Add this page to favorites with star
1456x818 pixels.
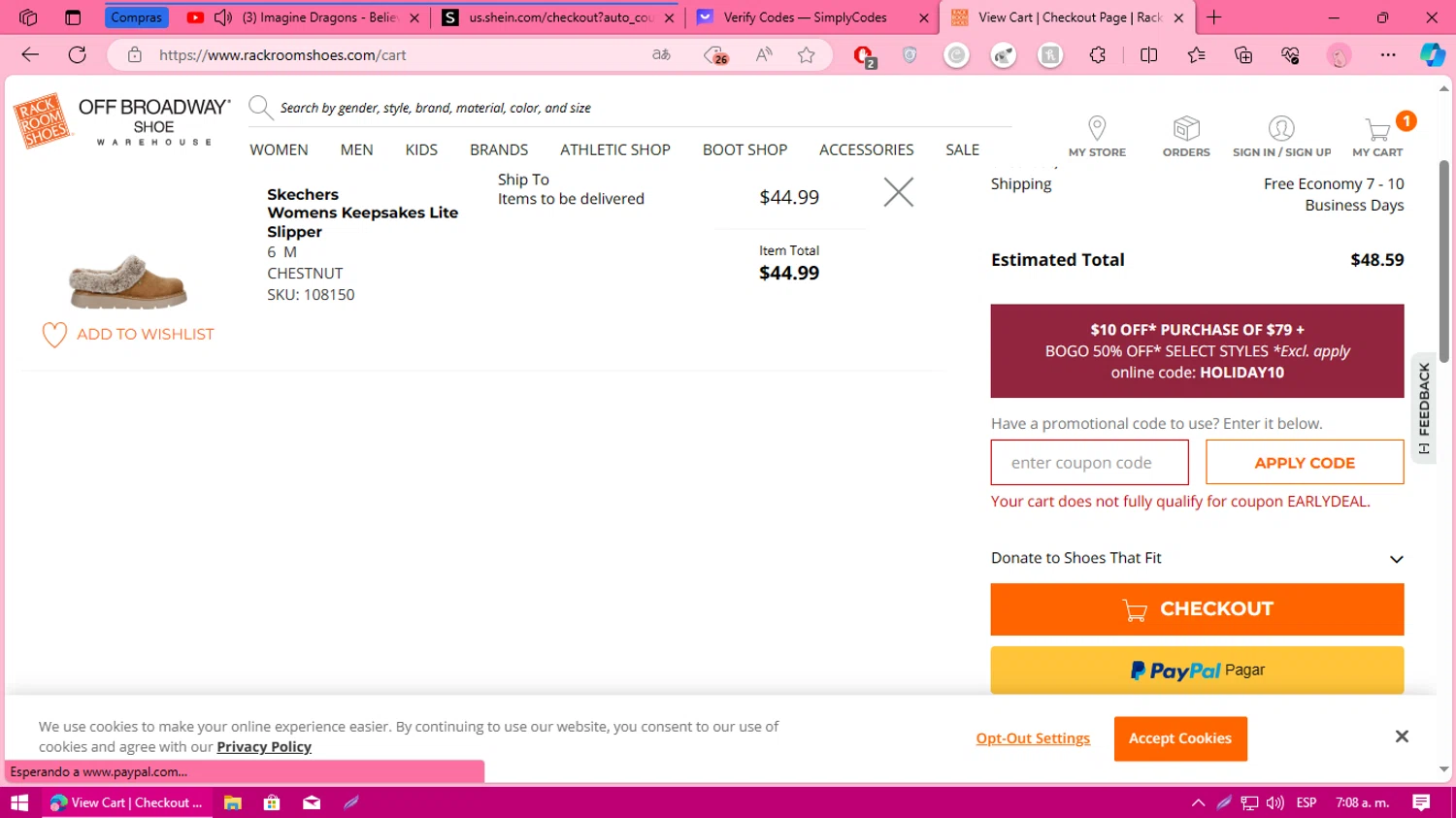click(x=806, y=55)
